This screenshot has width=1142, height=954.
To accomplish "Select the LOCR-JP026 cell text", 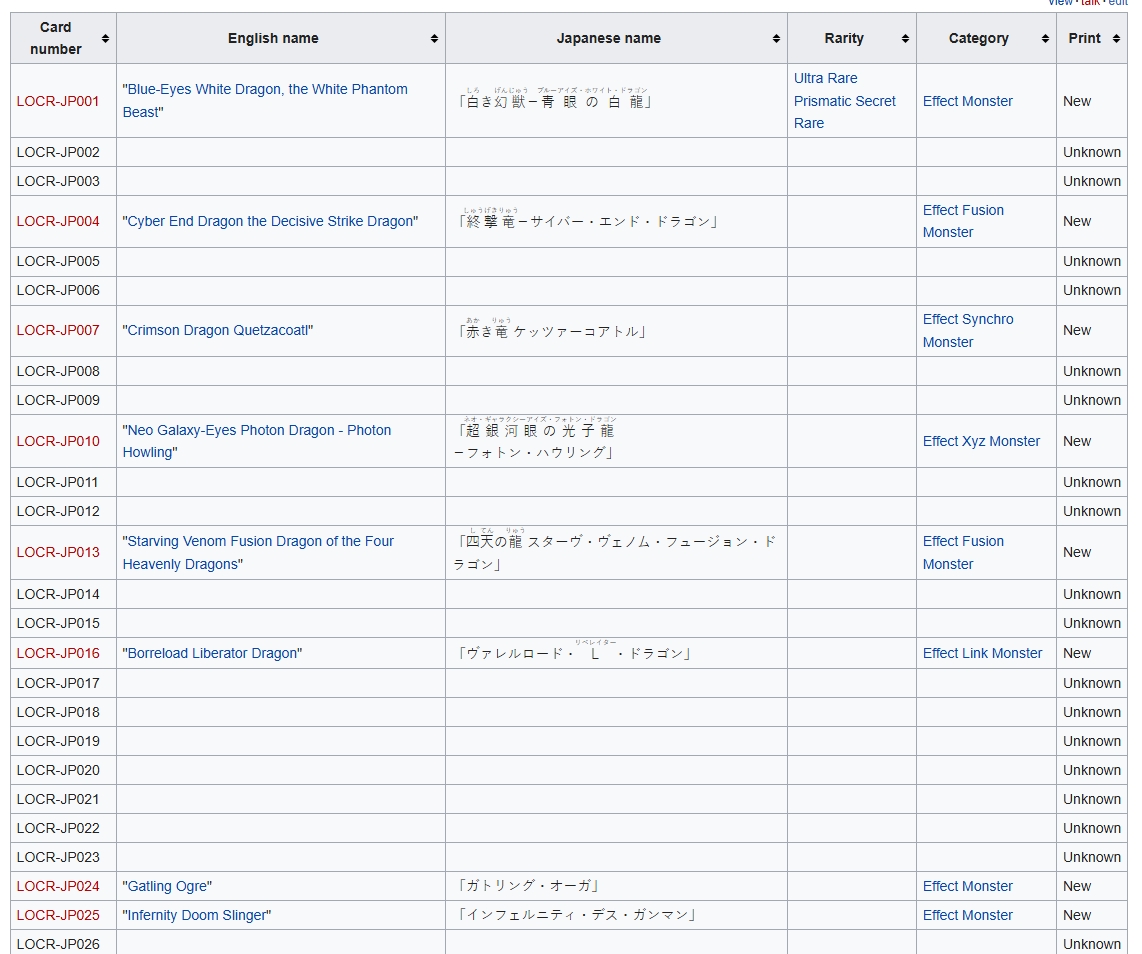I will point(58,944).
